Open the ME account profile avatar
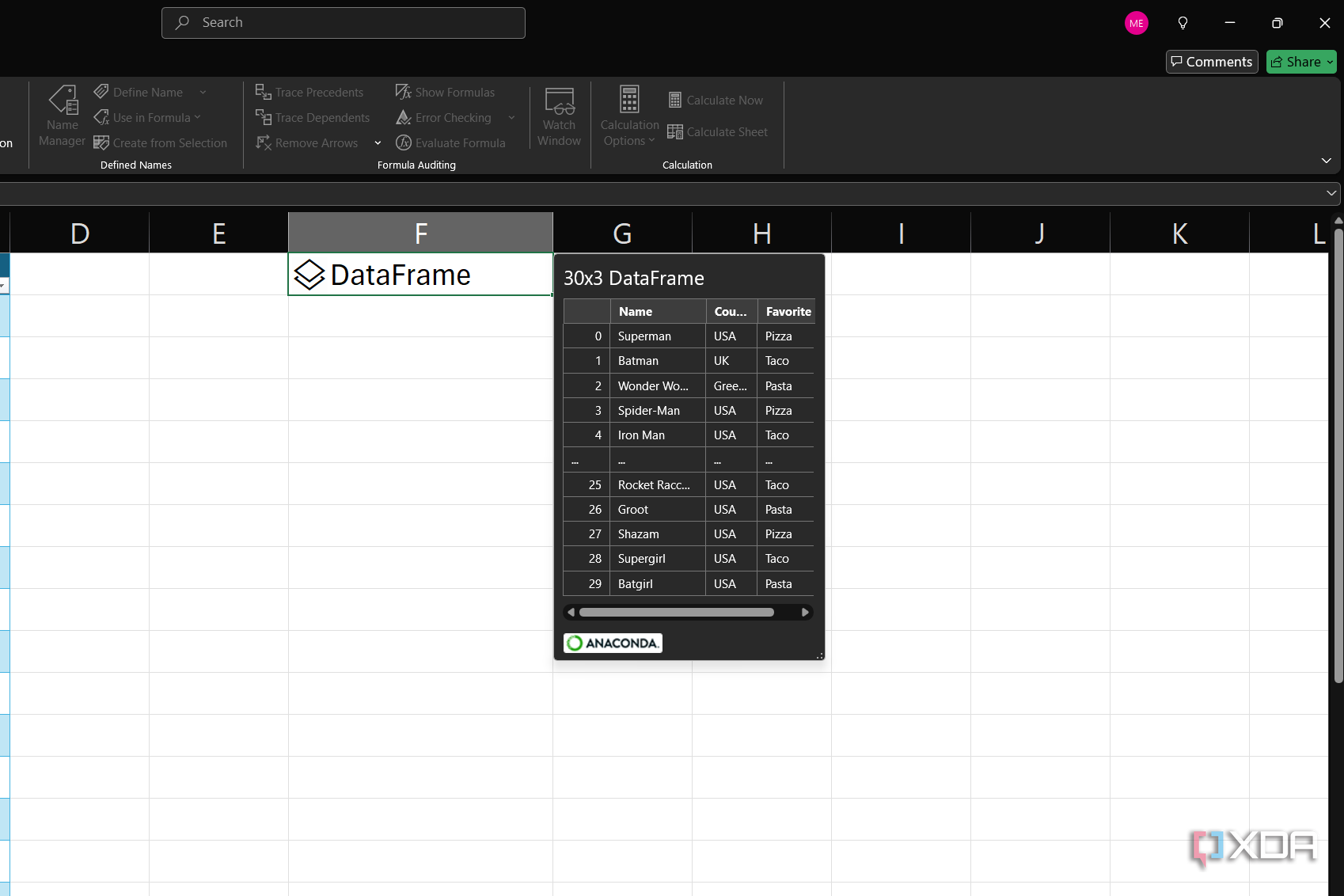This screenshot has height=896, width=1344. [x=1137, y=23]
